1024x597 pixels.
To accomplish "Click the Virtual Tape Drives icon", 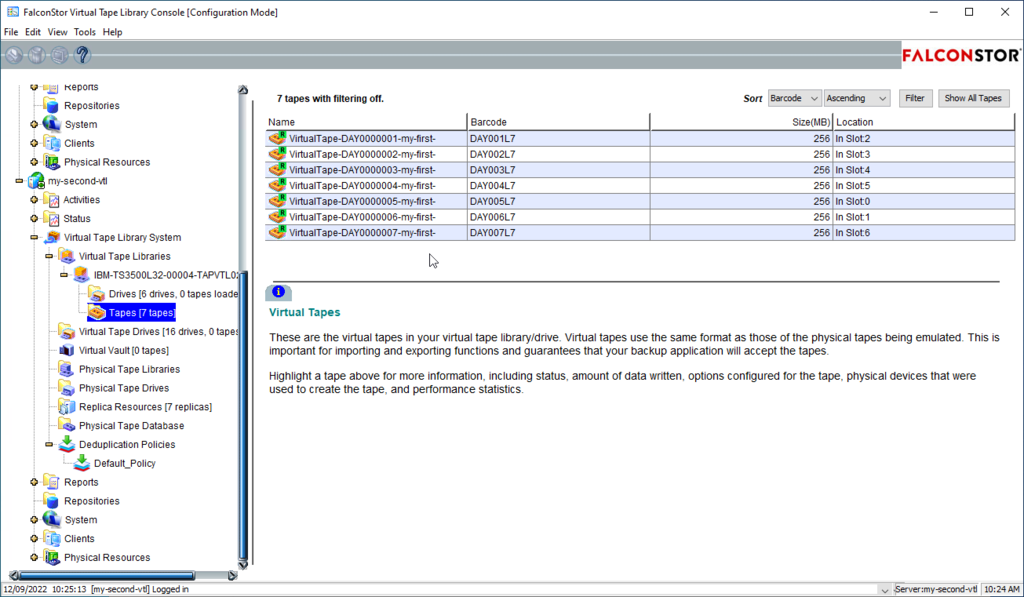I will click(67, 331).
